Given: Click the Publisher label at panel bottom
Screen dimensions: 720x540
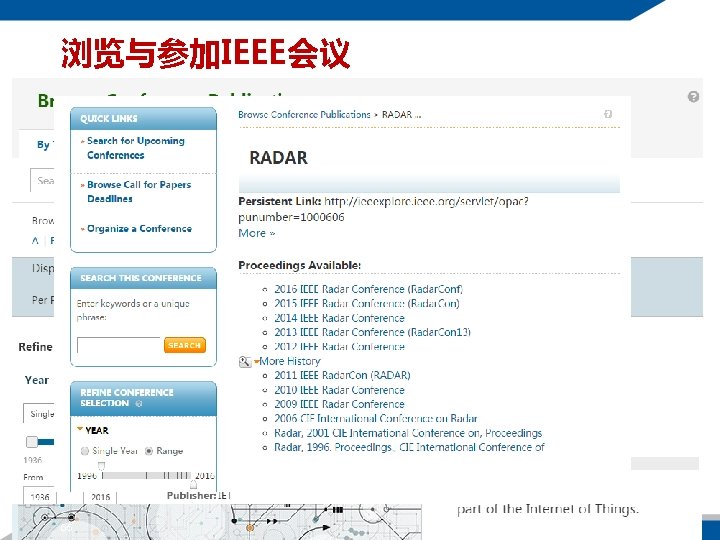Looking at the screenshot, I should click(191, 496).
